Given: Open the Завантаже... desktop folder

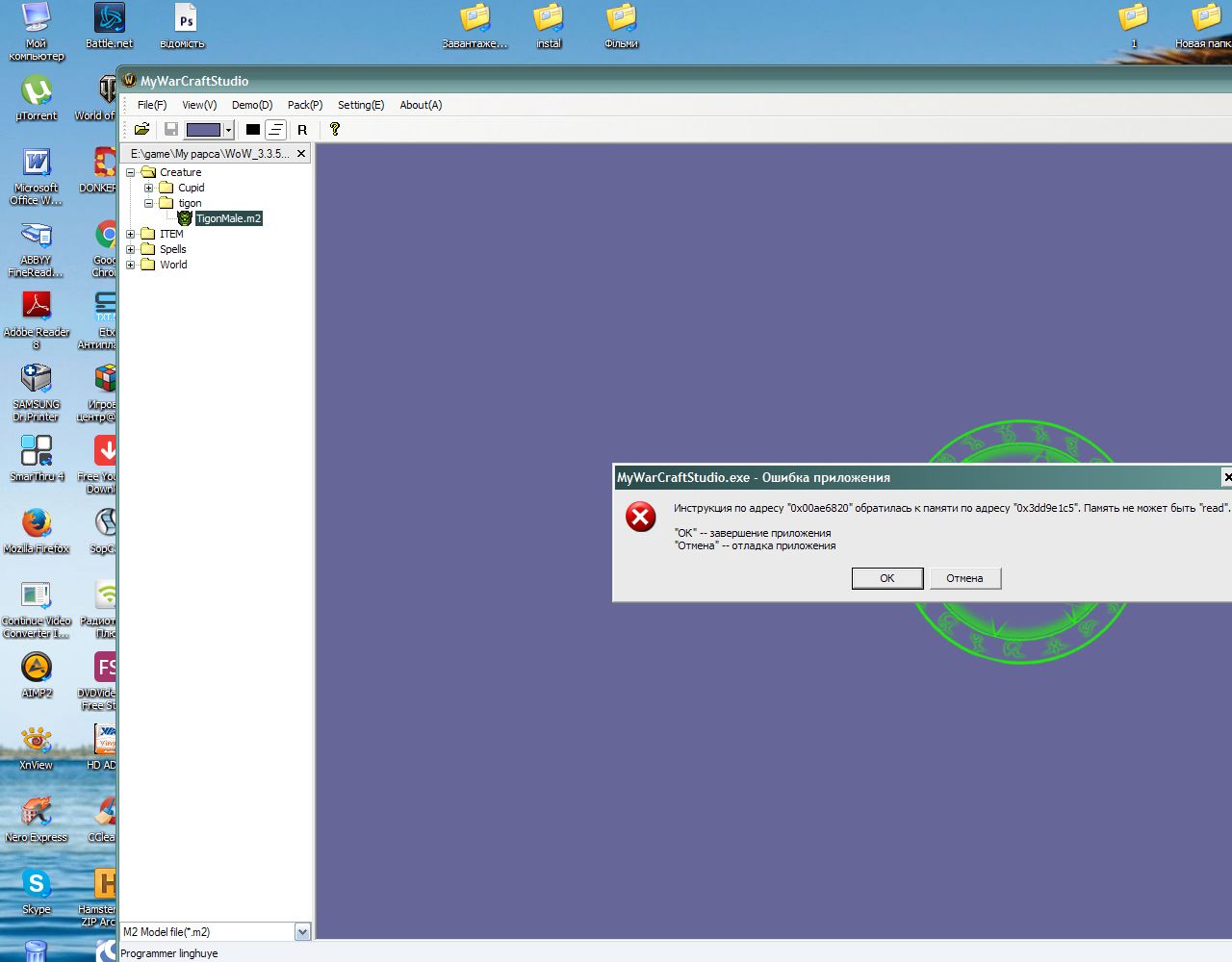Looking at the screenshot, I should pos(475,26).
